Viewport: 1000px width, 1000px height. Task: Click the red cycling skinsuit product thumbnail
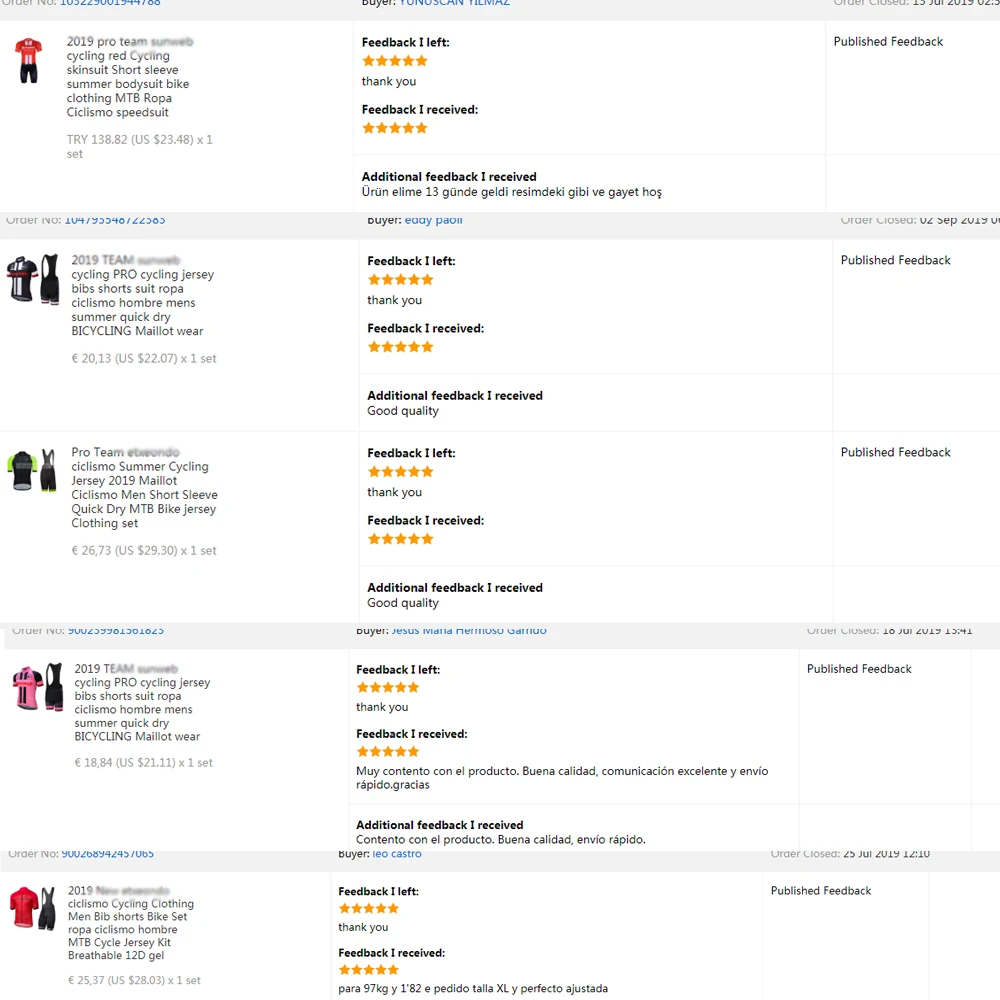click(x=29, y=60)
